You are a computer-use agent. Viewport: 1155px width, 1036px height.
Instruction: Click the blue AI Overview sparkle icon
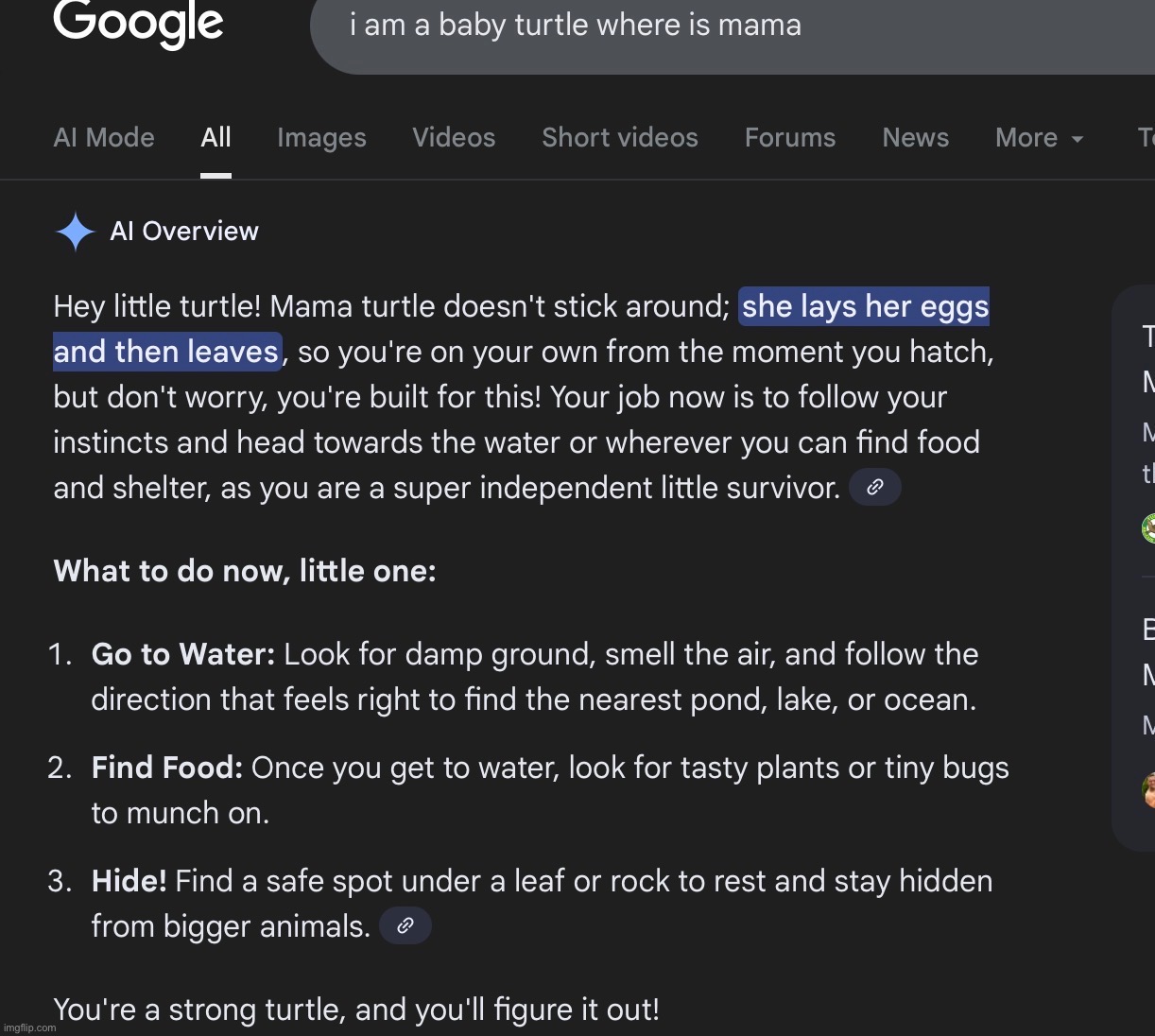[x=76, y=232]
